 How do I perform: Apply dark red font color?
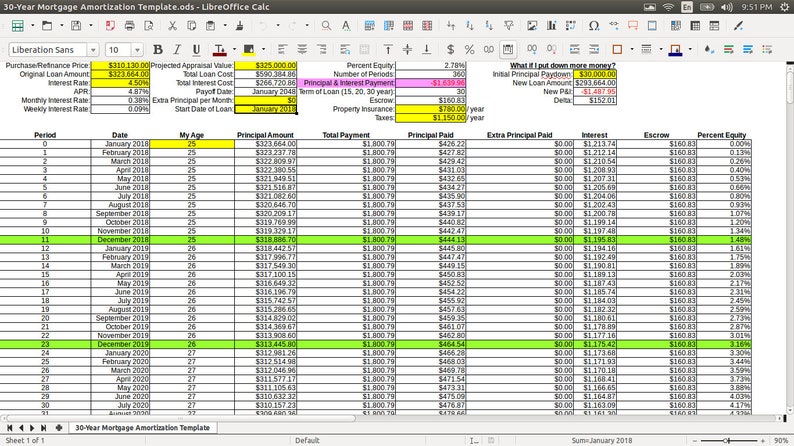click(219, 49)
